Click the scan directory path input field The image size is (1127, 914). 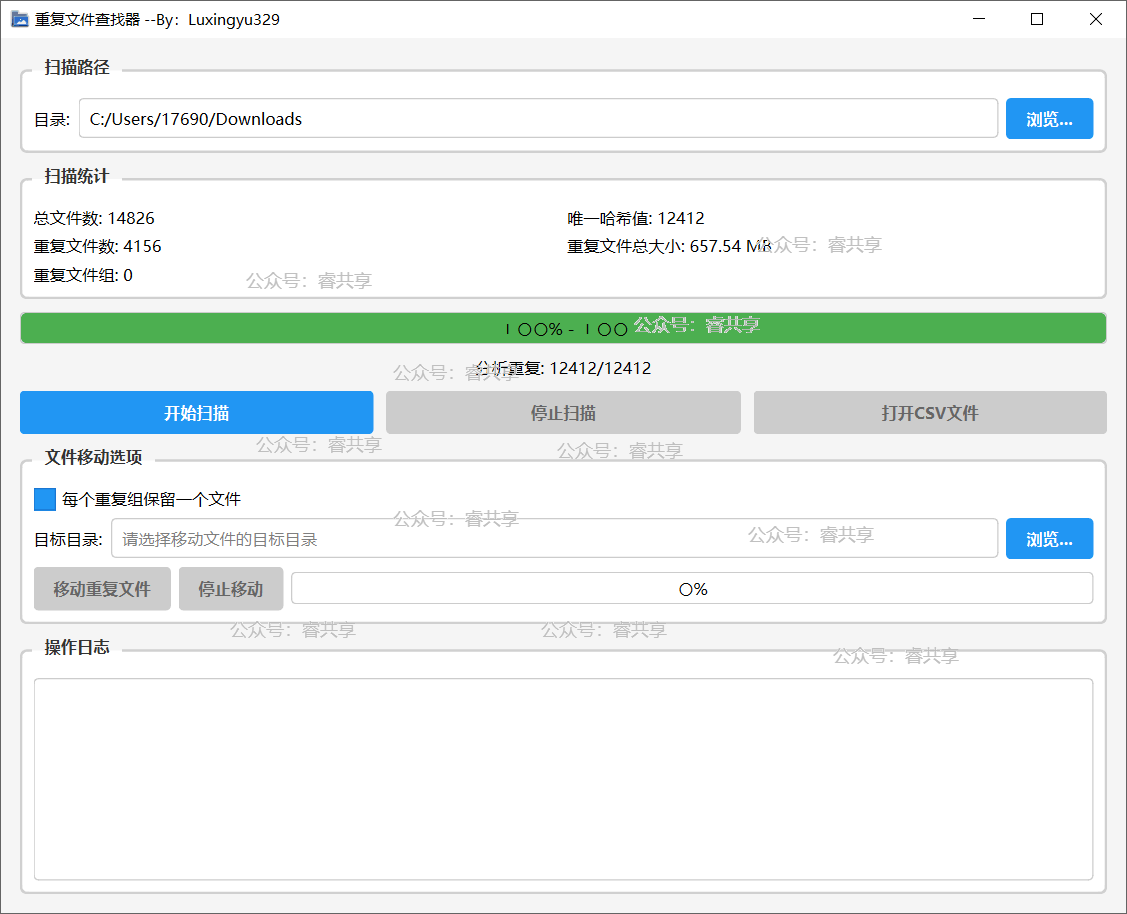point(538,119)
